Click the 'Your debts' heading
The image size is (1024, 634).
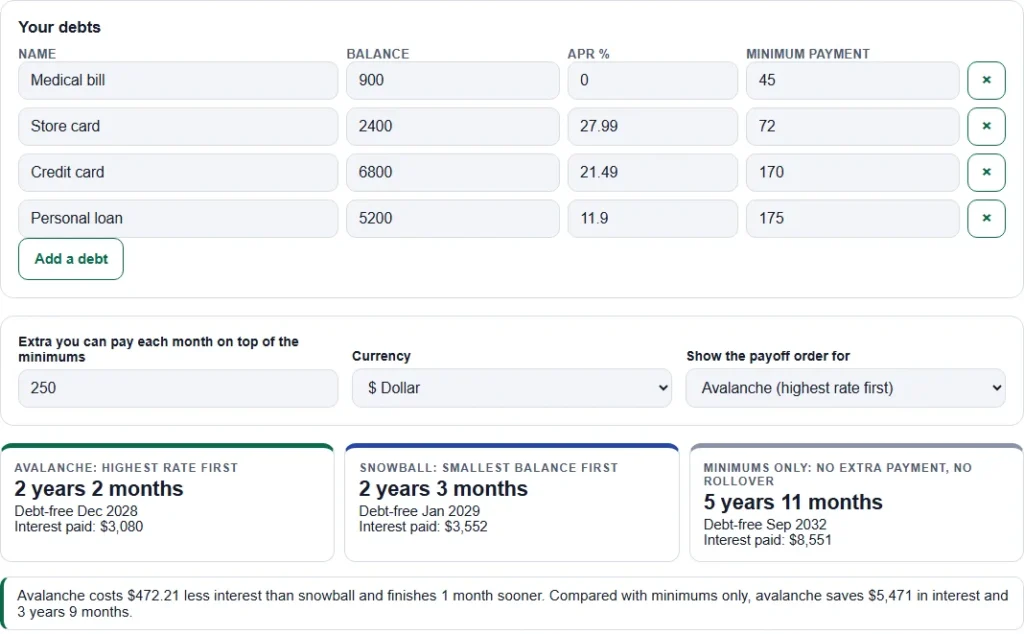coord(59,27)
